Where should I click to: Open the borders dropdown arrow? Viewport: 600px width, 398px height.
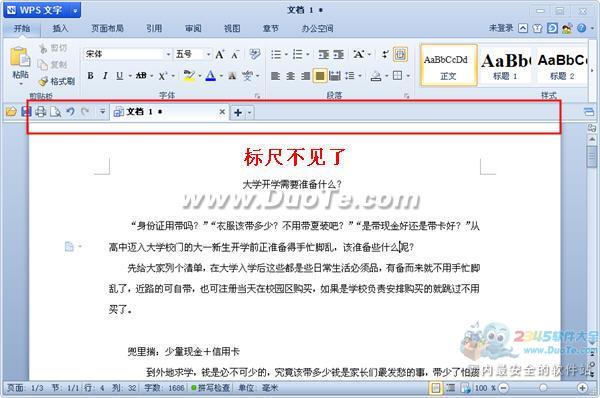point(408,76)
